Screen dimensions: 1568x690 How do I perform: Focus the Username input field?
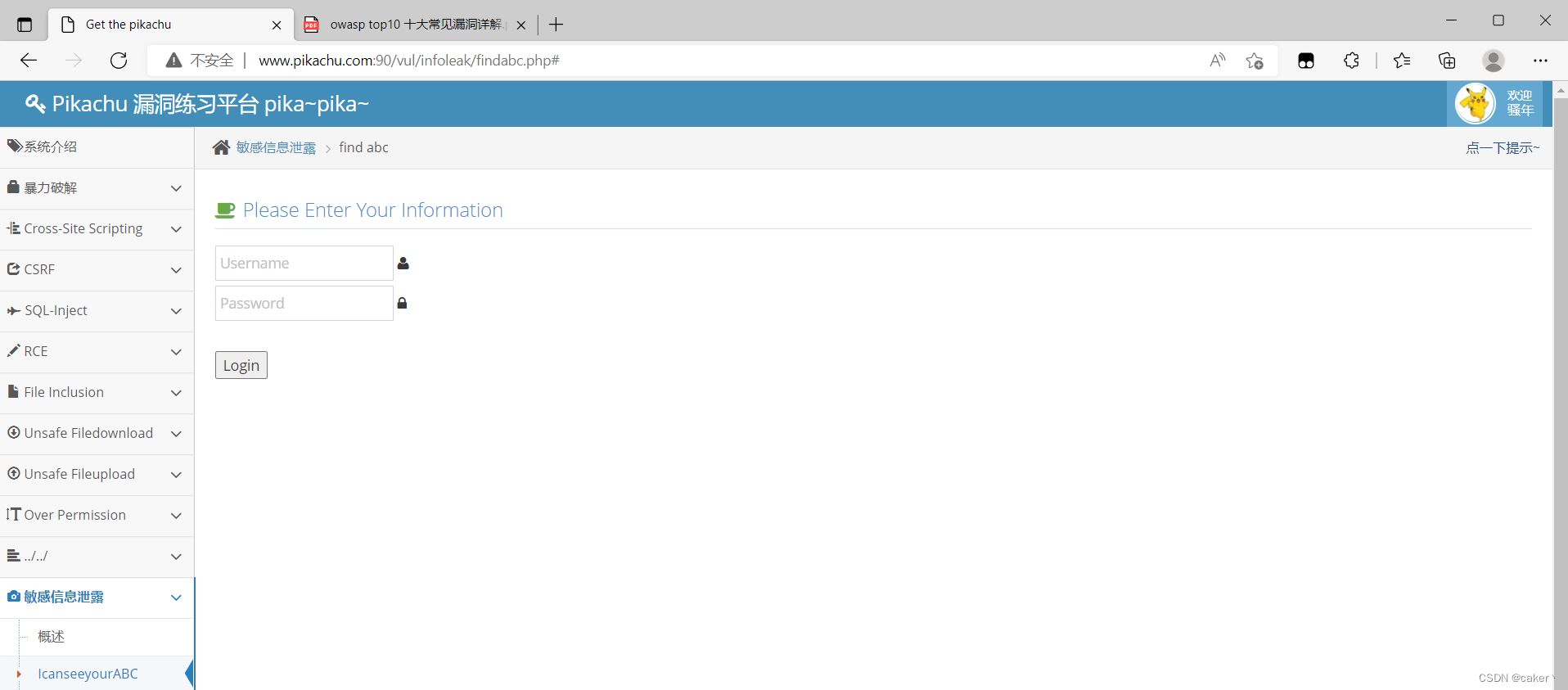click(304, 264)
